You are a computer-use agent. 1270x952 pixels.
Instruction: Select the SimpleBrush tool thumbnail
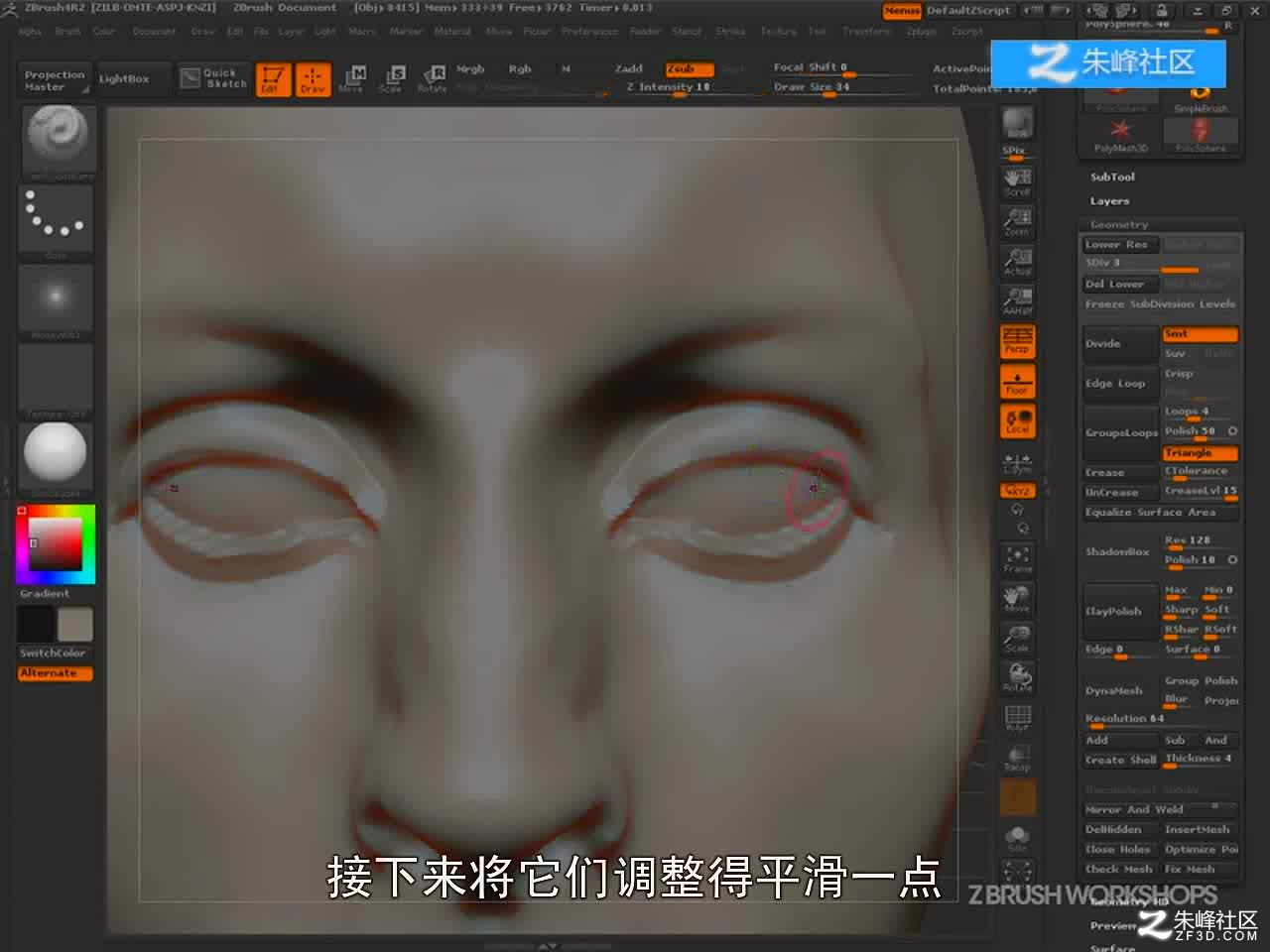coord(1201,100)
